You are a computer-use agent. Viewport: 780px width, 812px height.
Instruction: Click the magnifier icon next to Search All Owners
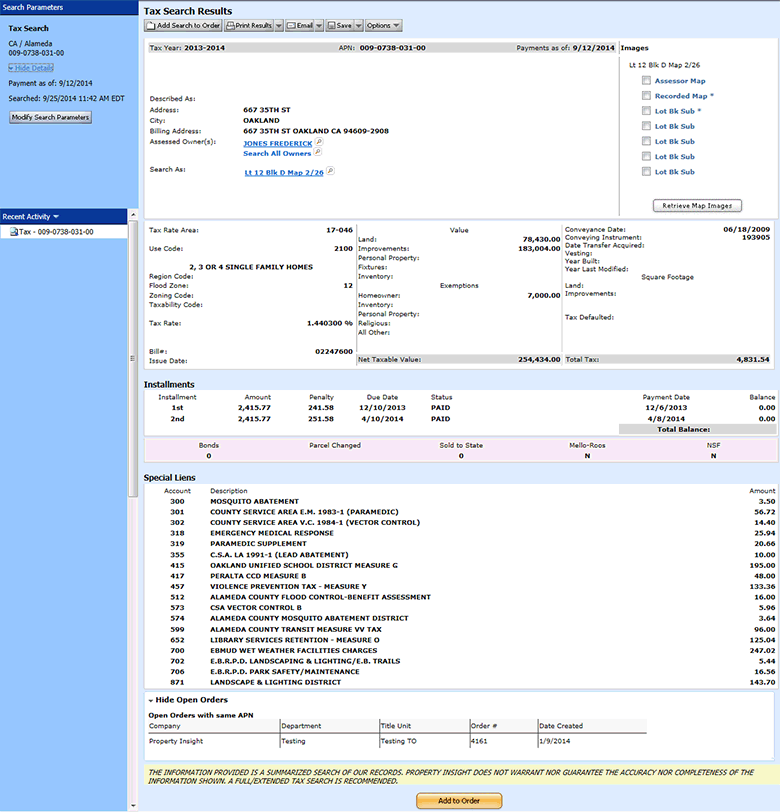(x=318, y=153)
